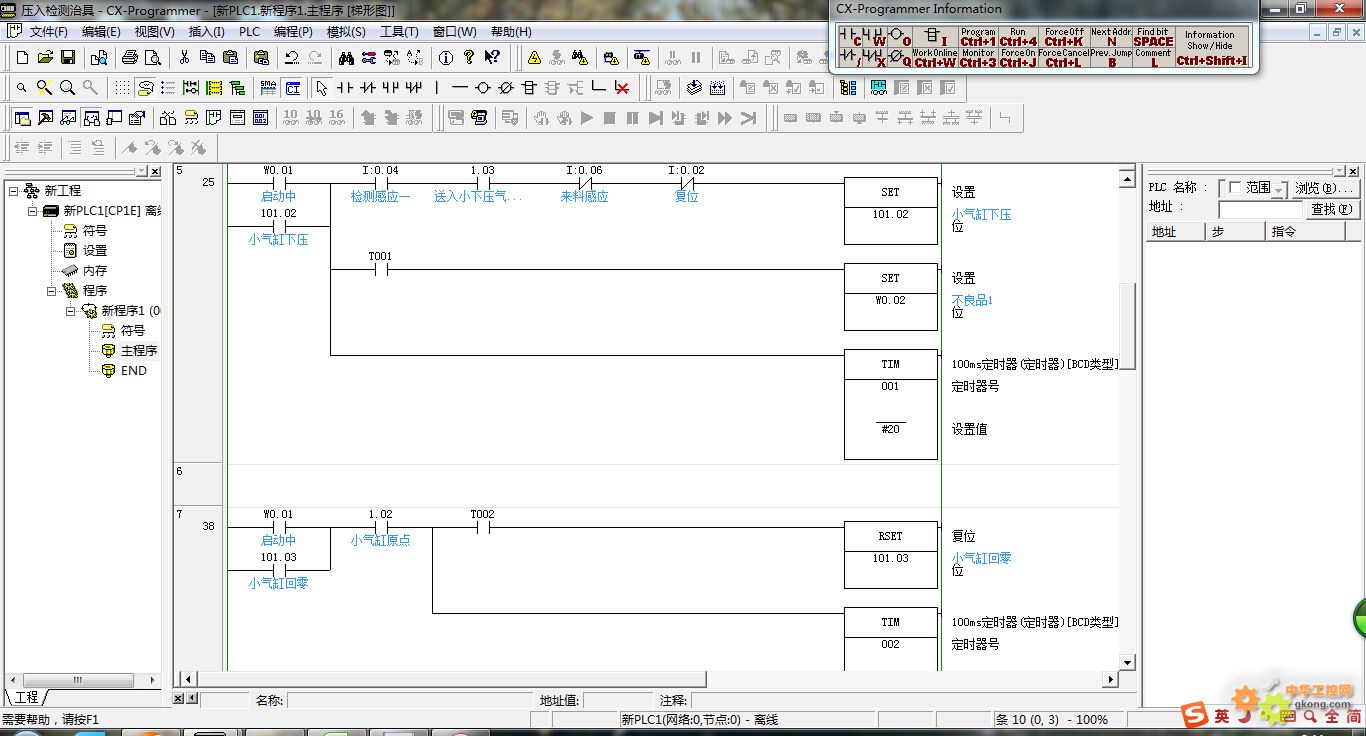Image resolution: width=1366 pixels, height=736 pixels.
Task: Click inside the 地址 input field
Action: 1260,210
